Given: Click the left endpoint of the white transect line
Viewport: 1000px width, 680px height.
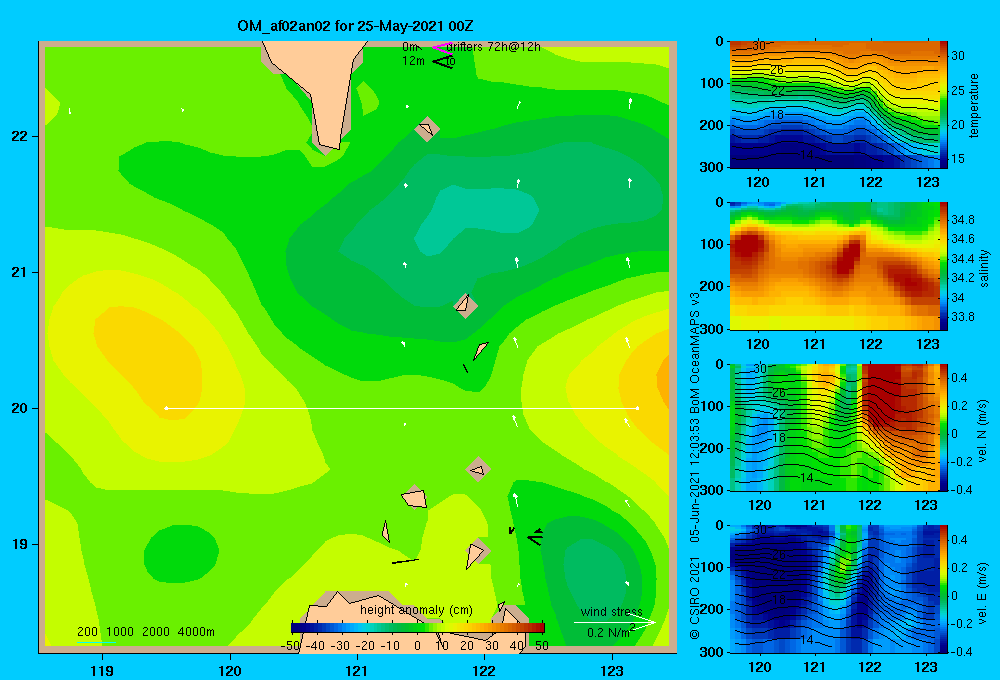Looking at the screenshot, I should 166,408.
